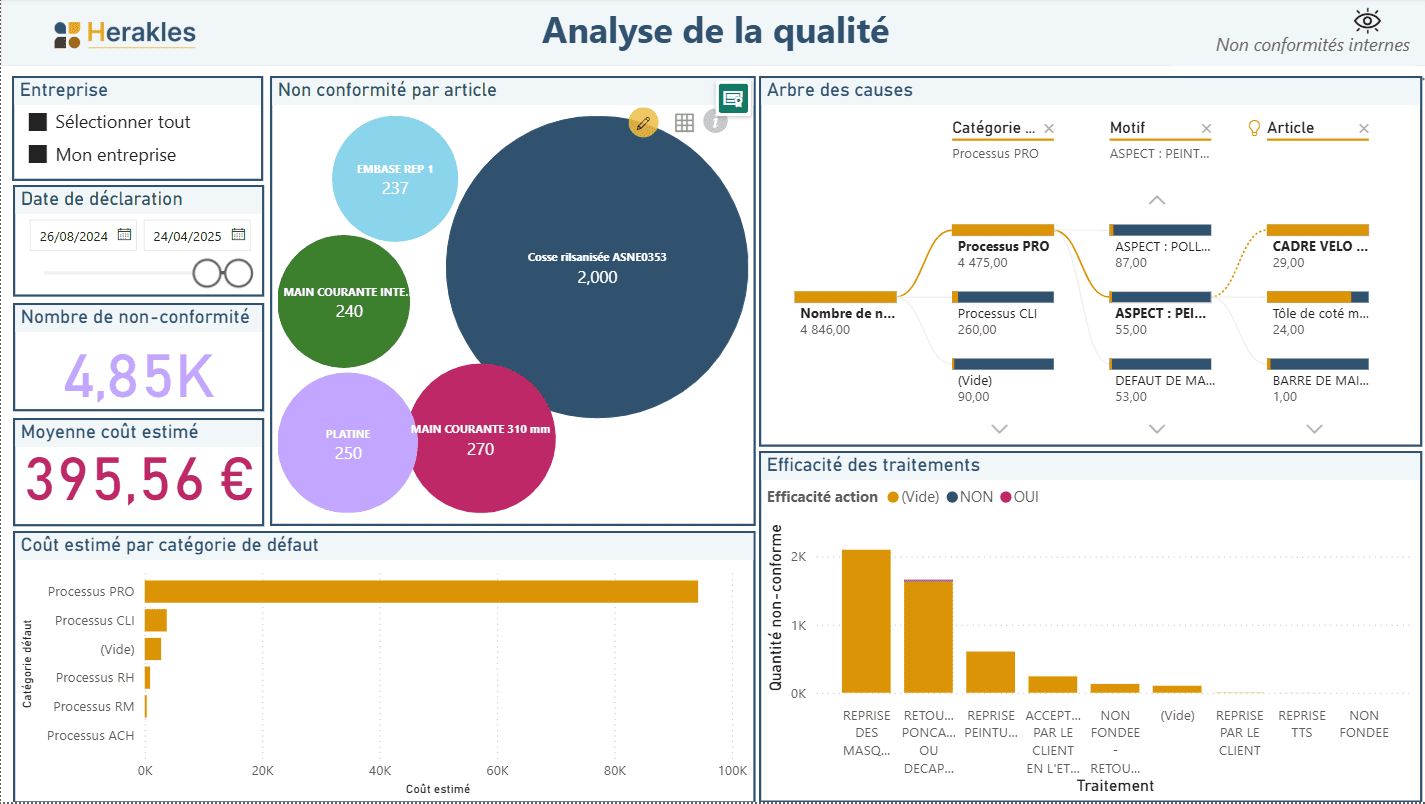Click the AI lightbulb icon next to Article
The height and width of the screenshot is (804, 1425).
coord(1253,127)
